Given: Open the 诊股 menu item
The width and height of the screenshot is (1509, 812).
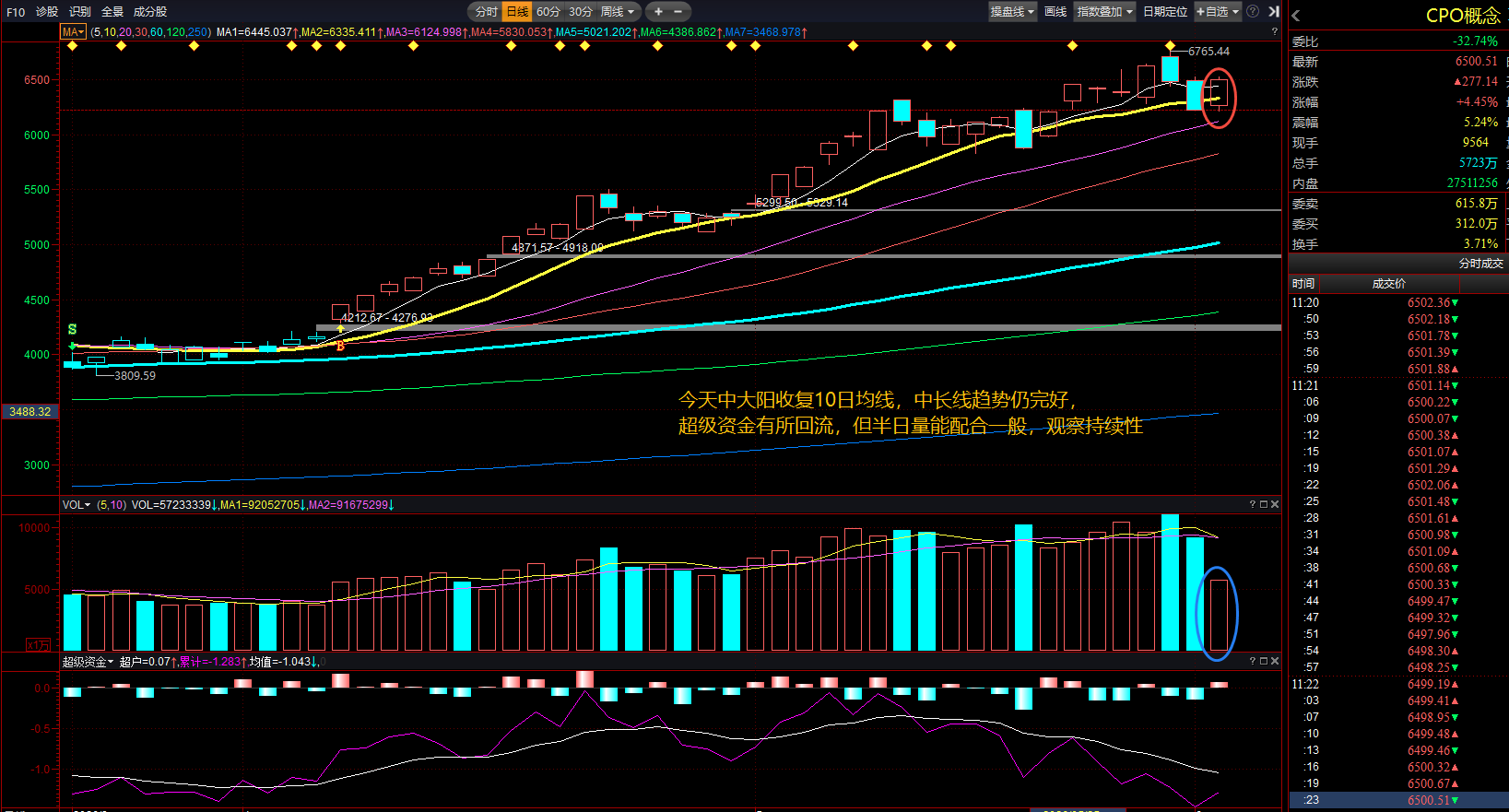Looking at the screenshot, I should point(47,12).
